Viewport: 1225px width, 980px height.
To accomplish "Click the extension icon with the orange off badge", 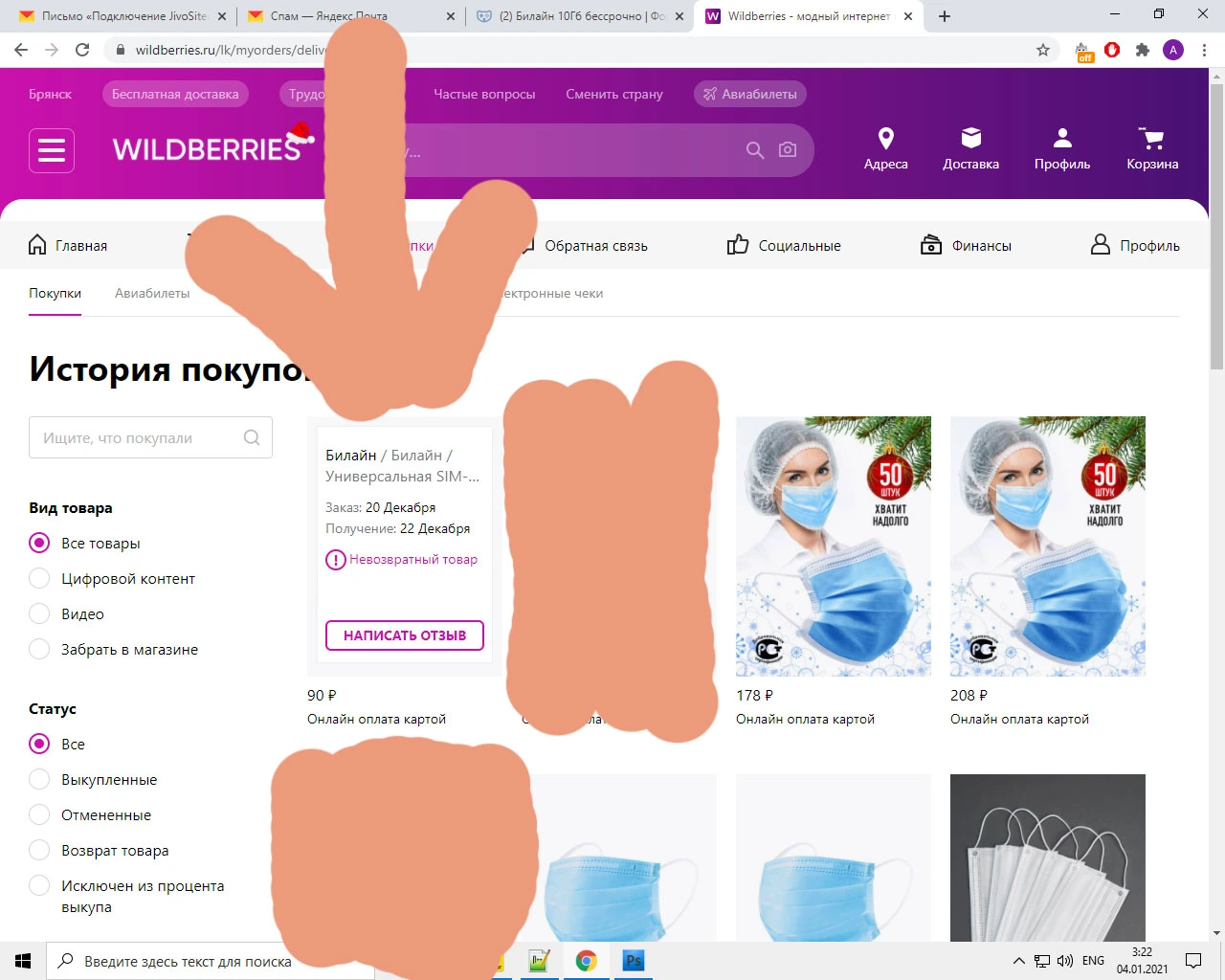I will [x=1083, y=52].
